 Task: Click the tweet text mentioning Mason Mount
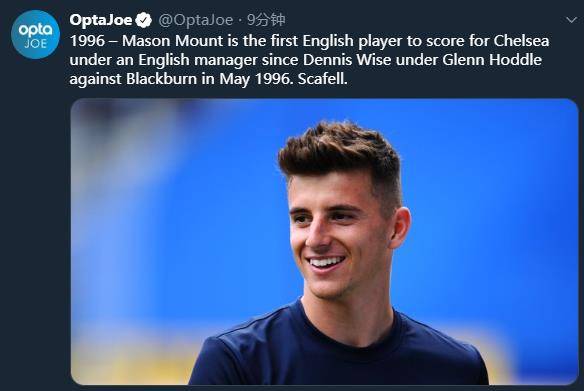pyautogui.click(x=309, y=60)
